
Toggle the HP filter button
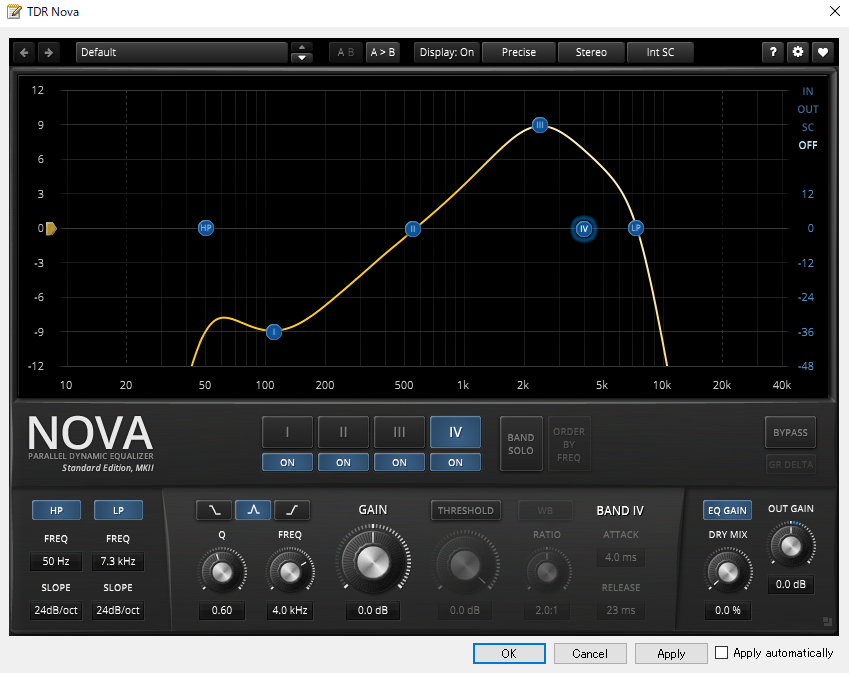tap(56, 510)
